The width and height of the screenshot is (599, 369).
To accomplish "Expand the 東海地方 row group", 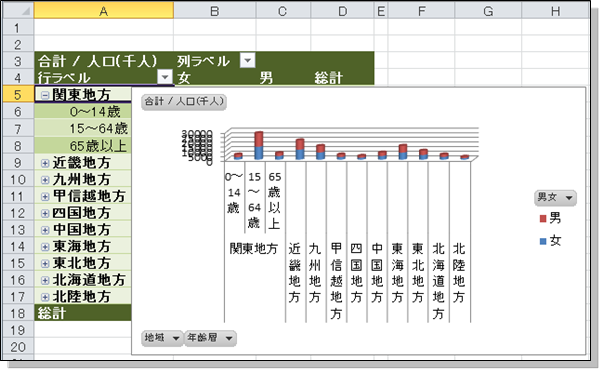I will (45, 247).
